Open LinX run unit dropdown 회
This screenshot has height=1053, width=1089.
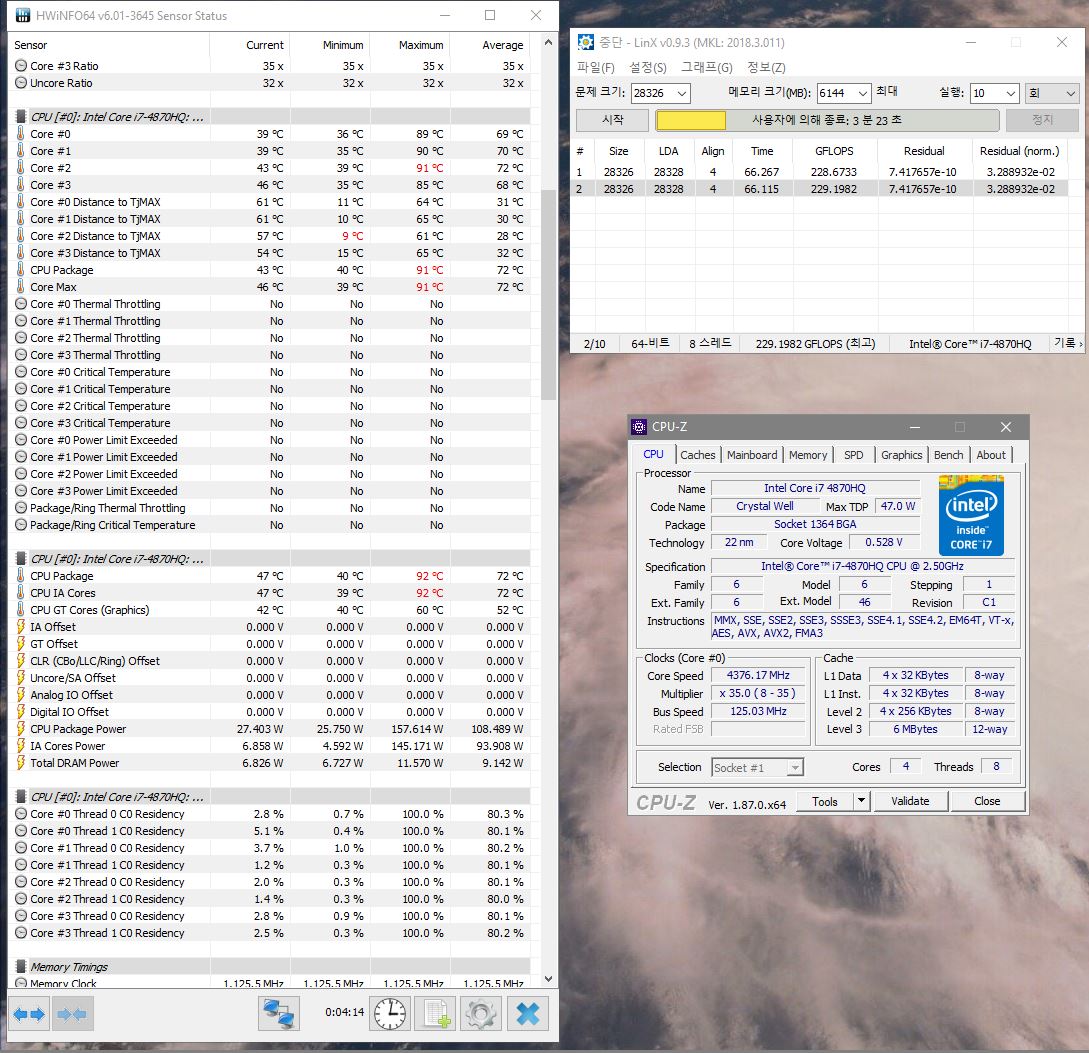pyautogui.click(x=1051, y=93)
